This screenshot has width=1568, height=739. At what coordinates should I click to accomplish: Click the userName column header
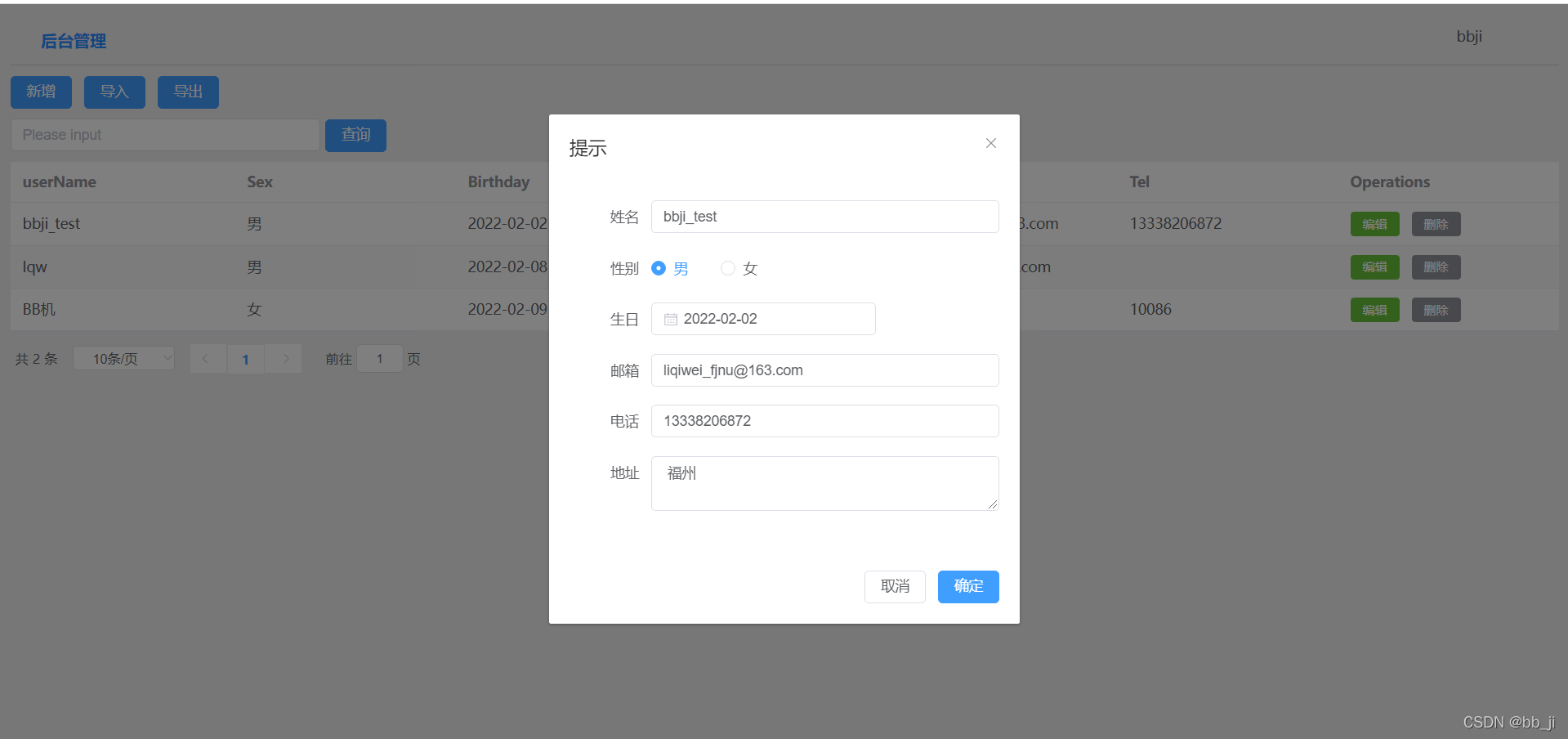pos(60,181)
